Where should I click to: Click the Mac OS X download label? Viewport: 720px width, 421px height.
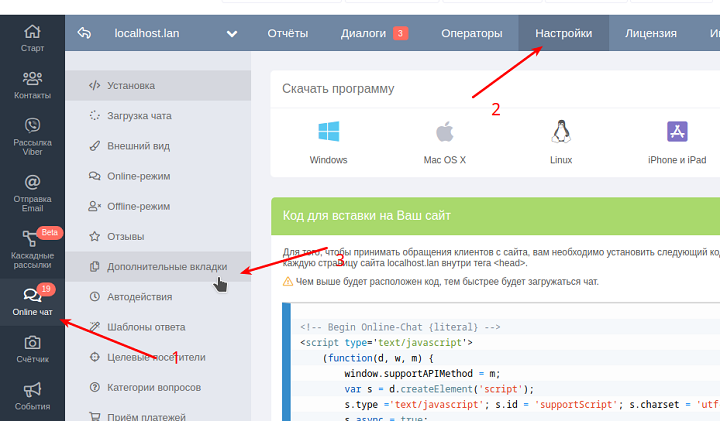[444, 160]
